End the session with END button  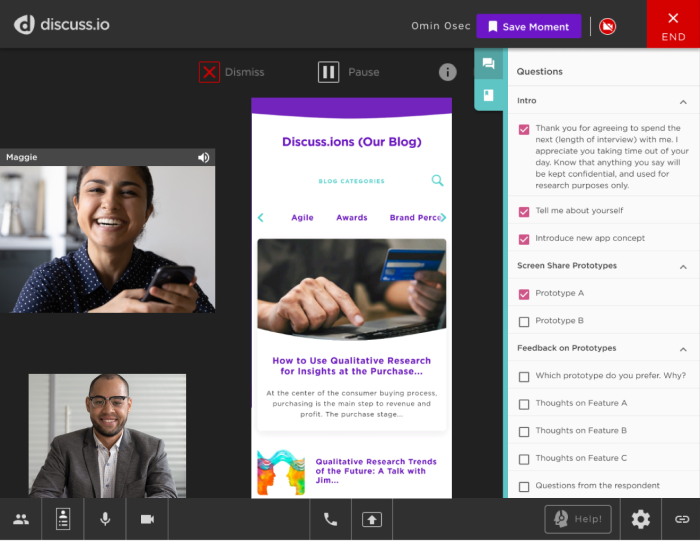coord(673,24)
